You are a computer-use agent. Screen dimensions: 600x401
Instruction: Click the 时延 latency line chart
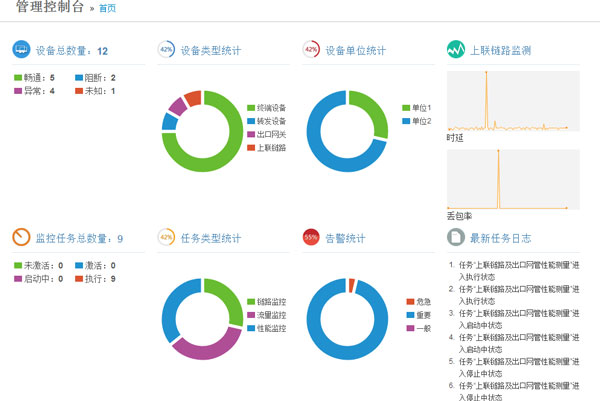point(512,101)
